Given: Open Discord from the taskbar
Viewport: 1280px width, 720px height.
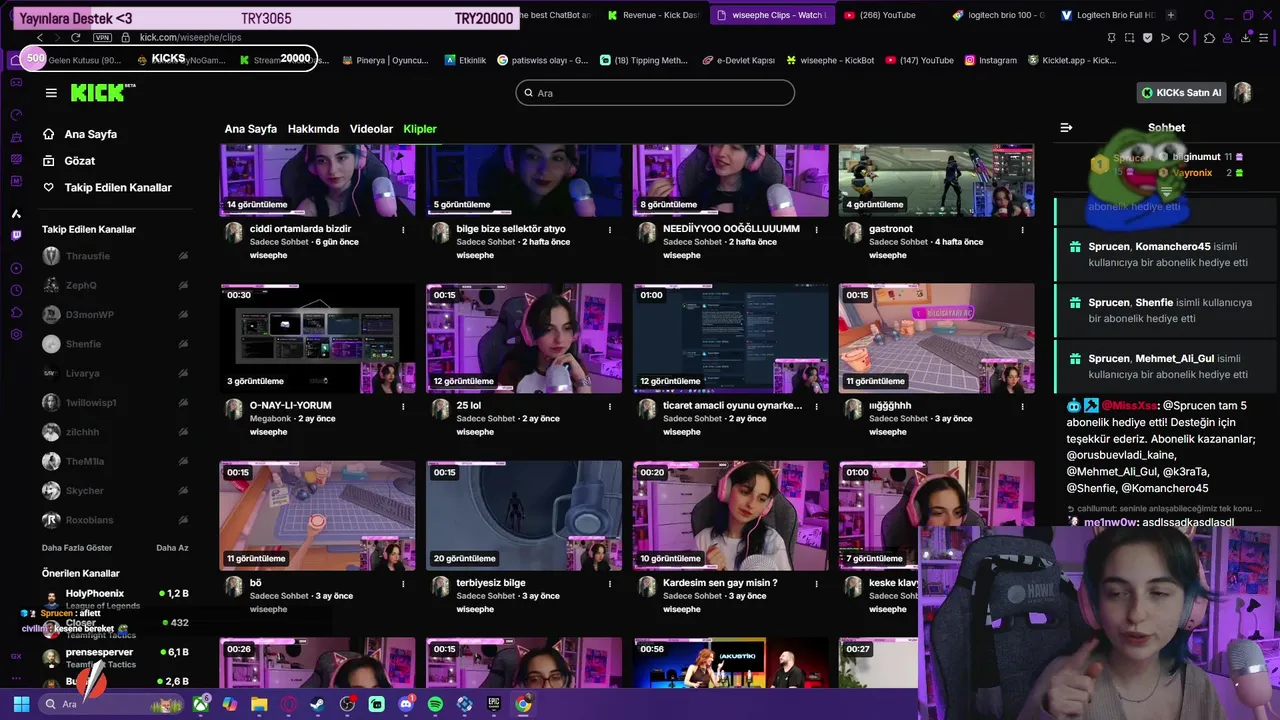Looking at the screenshot, I should (x=406, y=704).
